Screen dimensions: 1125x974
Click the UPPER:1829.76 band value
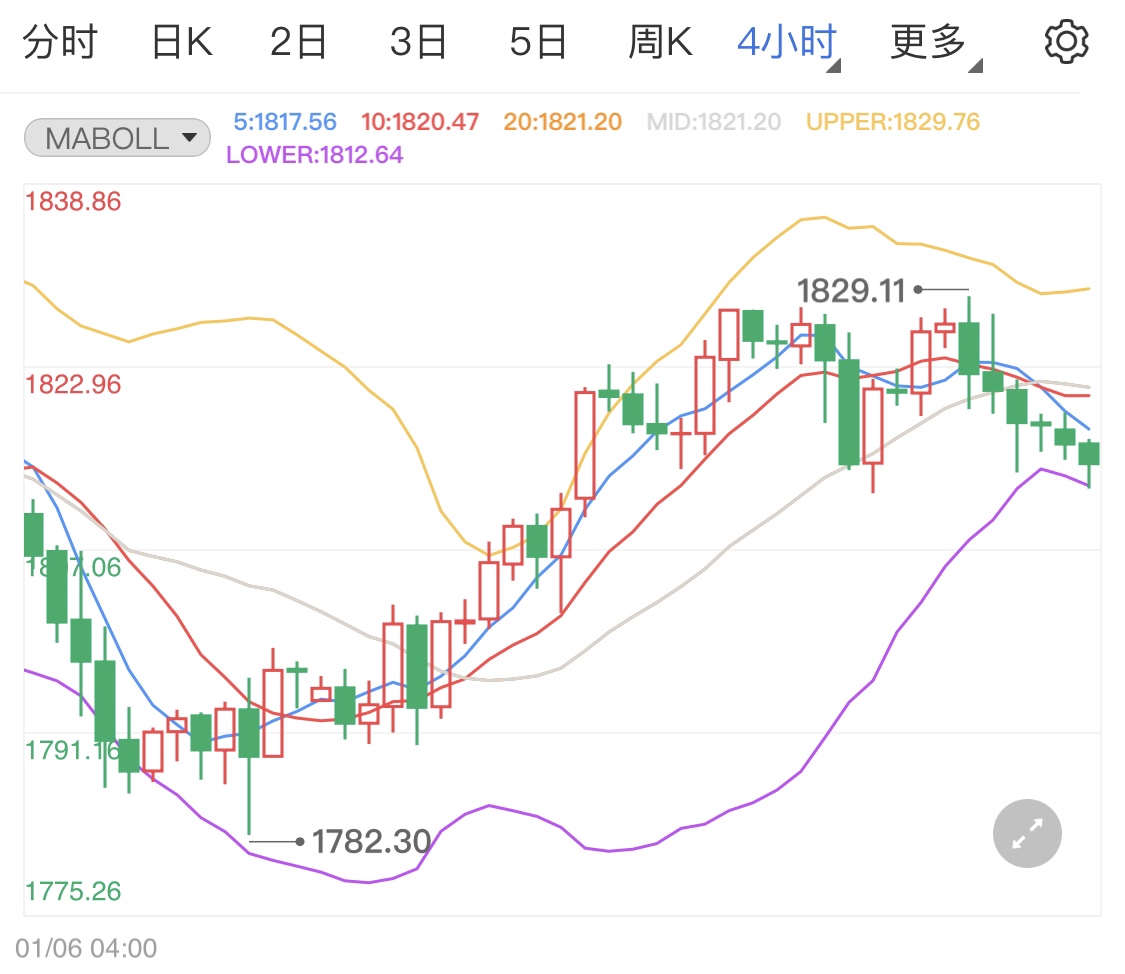[x=893, y=122]
